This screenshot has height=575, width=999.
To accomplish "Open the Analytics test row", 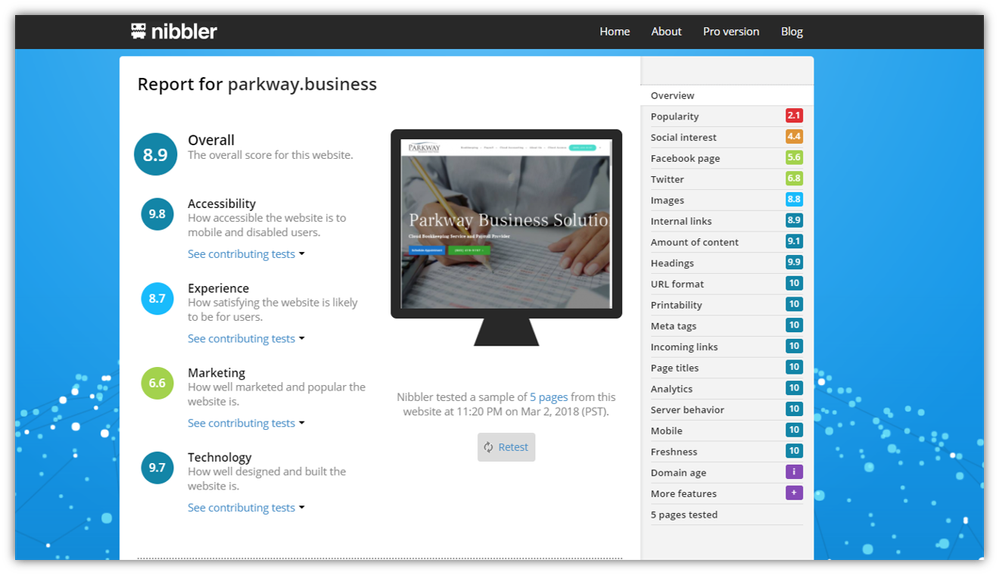I will coord(727,389).
